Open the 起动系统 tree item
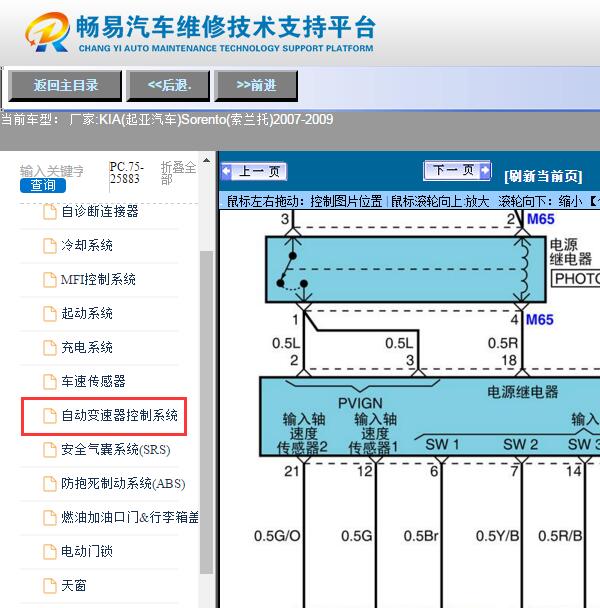Image resolution: width=600 pixels, height=608 pixels. [x=87, y=313]
